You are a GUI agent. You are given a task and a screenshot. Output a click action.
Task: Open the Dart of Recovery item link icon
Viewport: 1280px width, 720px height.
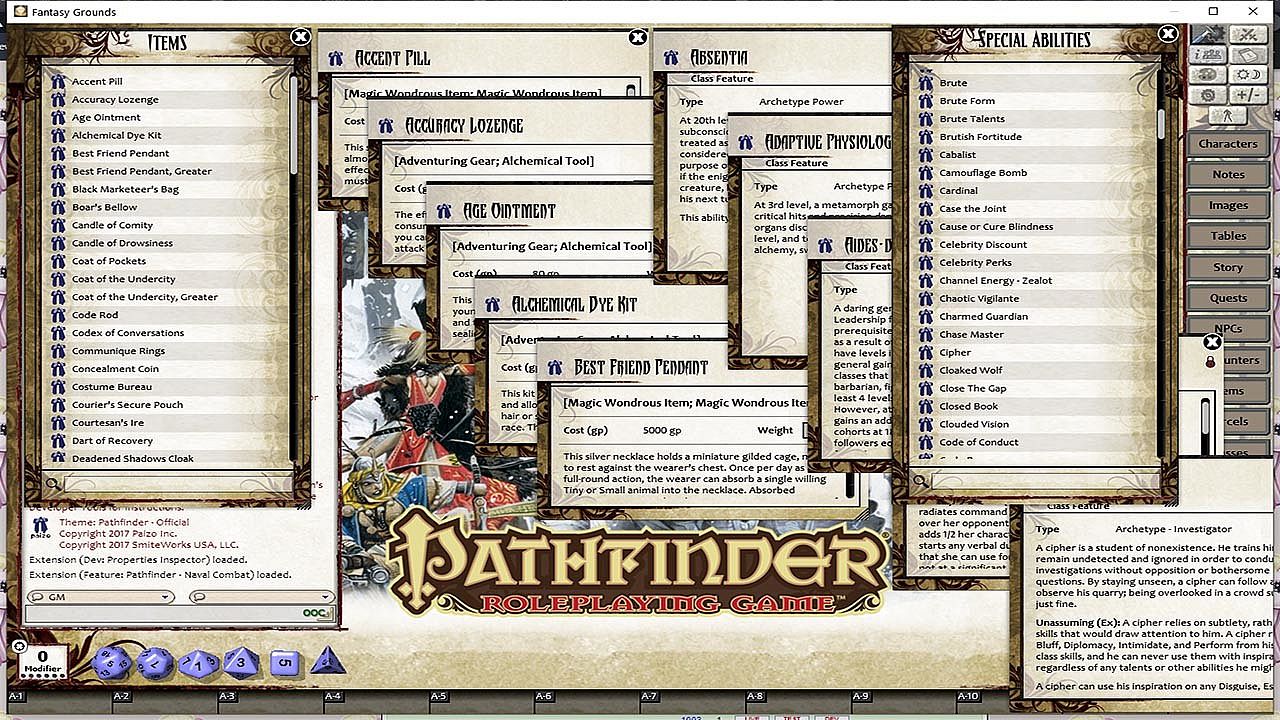58,441
